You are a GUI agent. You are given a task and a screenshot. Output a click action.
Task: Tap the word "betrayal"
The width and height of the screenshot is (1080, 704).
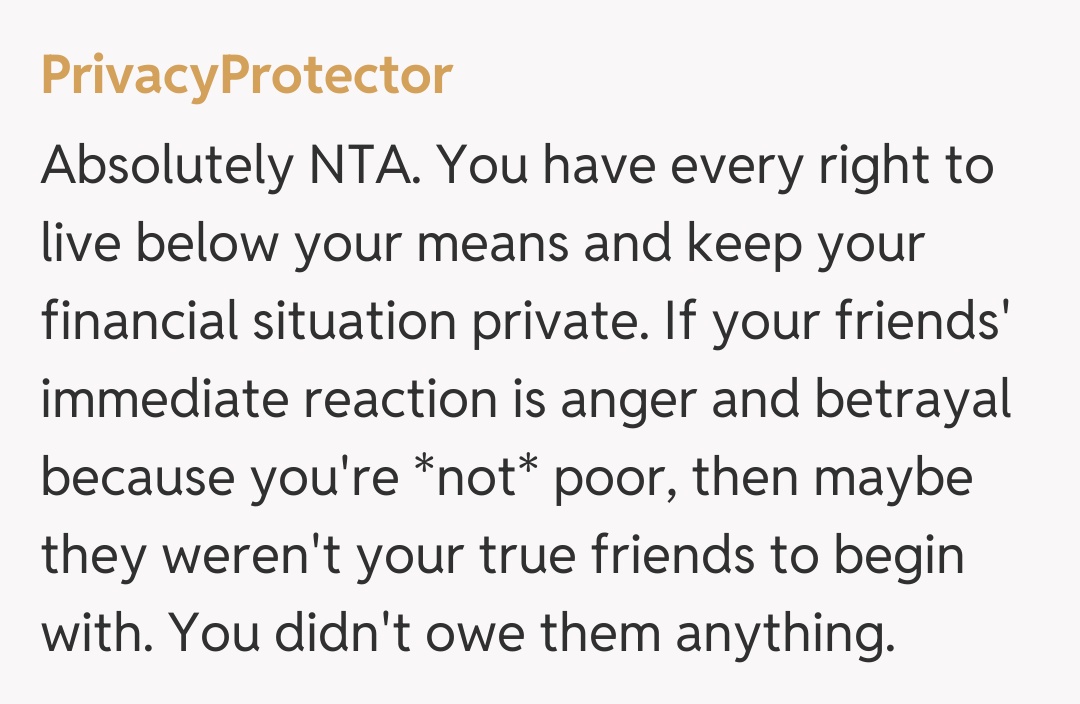(912, 400)
